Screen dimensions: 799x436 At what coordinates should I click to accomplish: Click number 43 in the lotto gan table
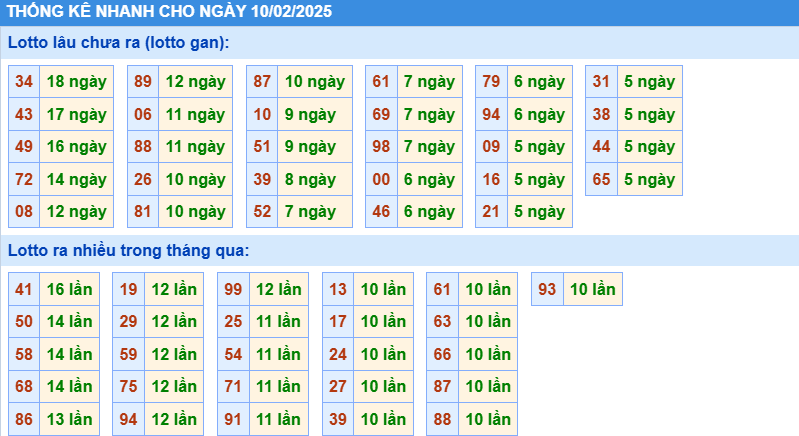click(x=24, y=114)
